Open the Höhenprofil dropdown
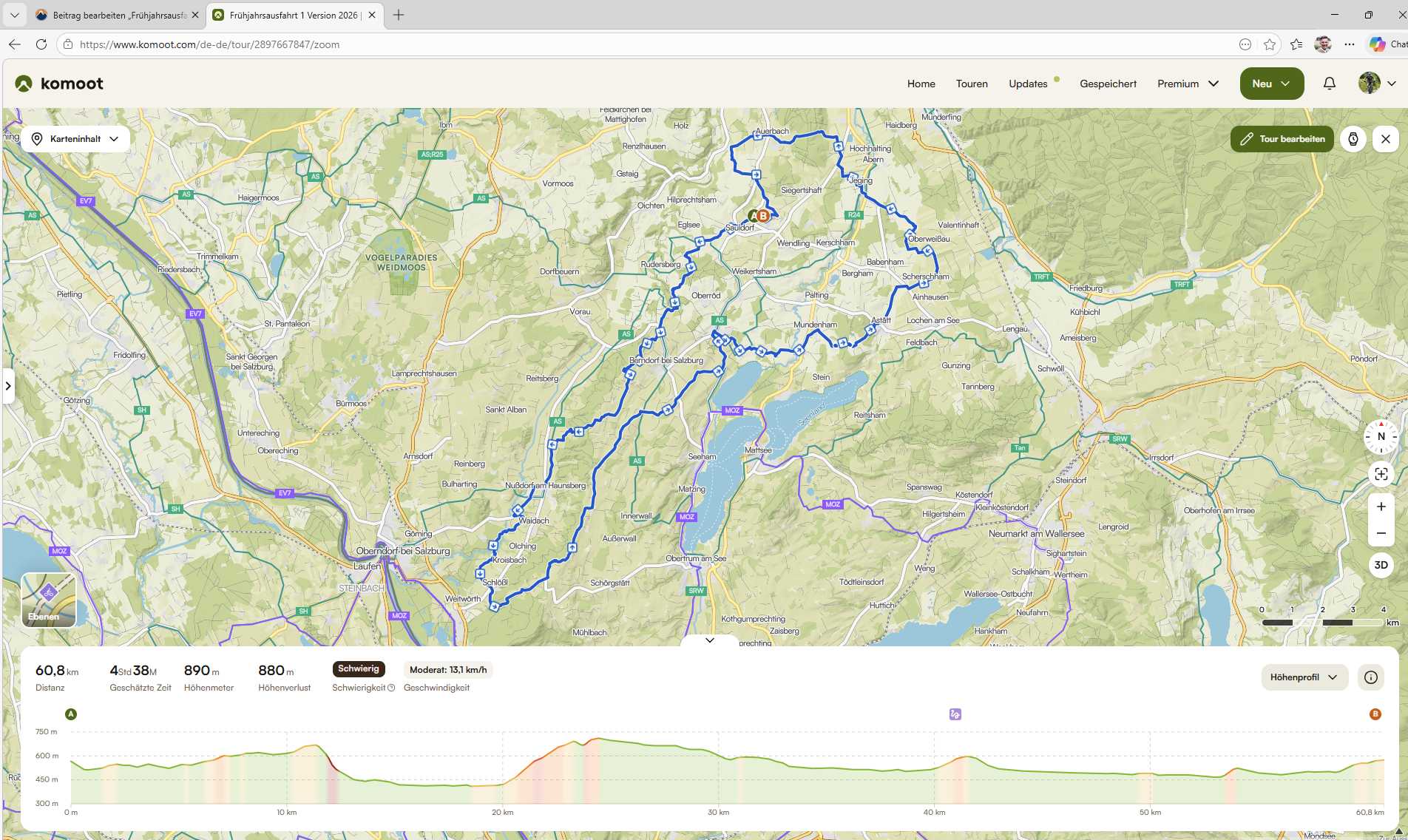This screenshot has height=840, width=1408. coord(1304,677)
